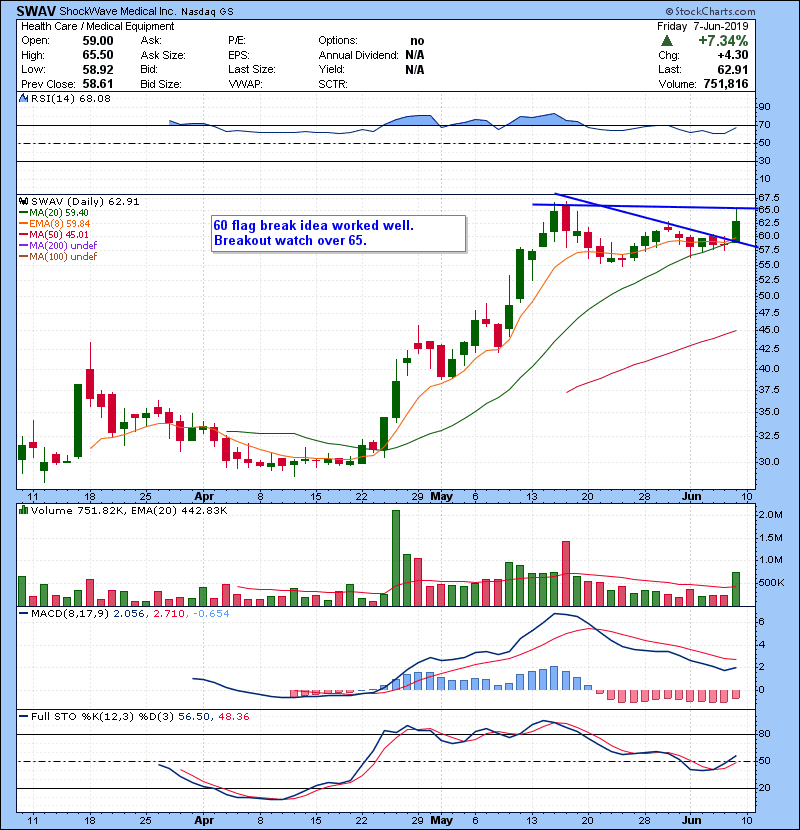Click the Chg value +4.30

tap(733, 55)
